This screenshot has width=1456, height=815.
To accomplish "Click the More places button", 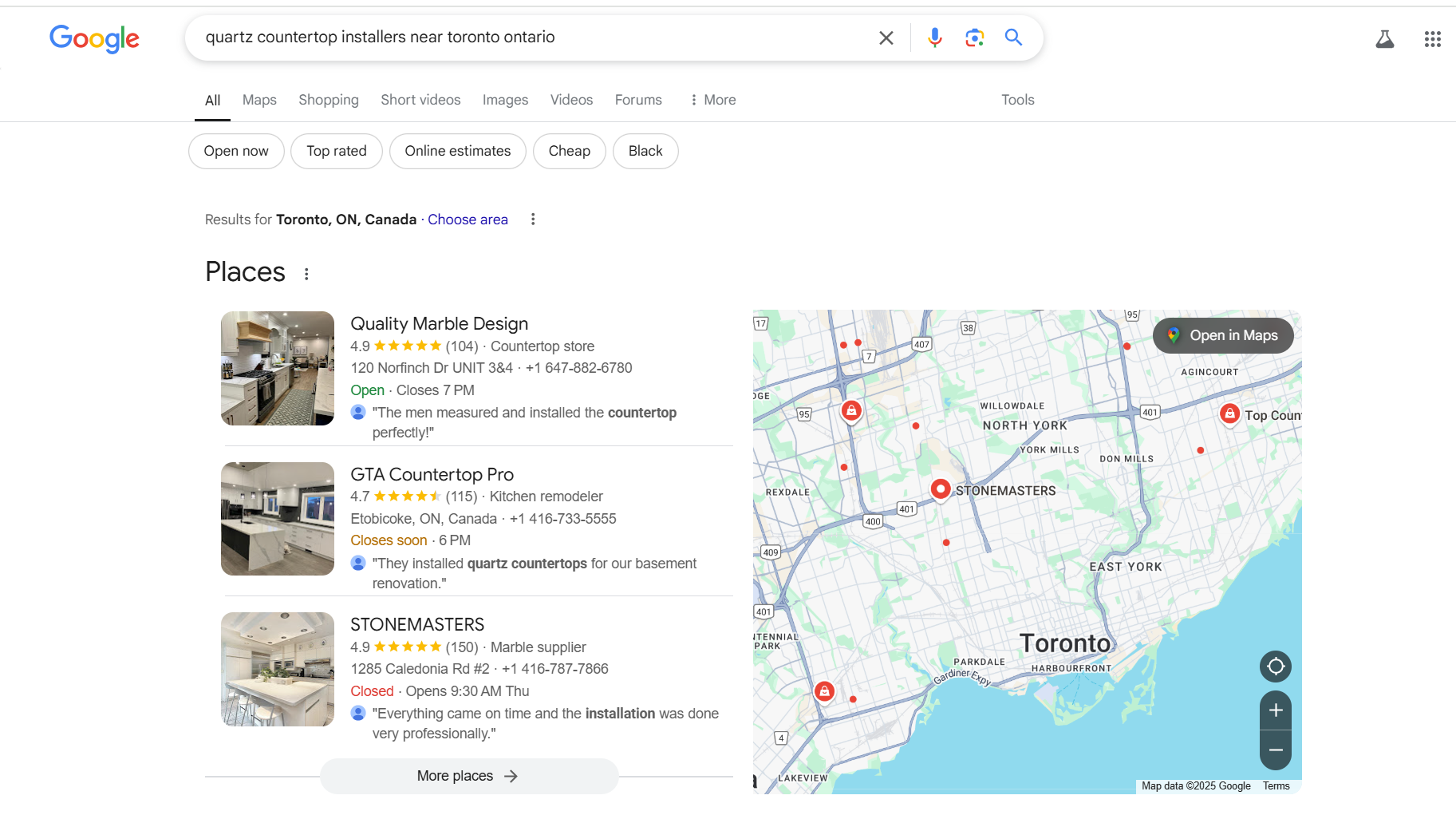I will (468, 776).
